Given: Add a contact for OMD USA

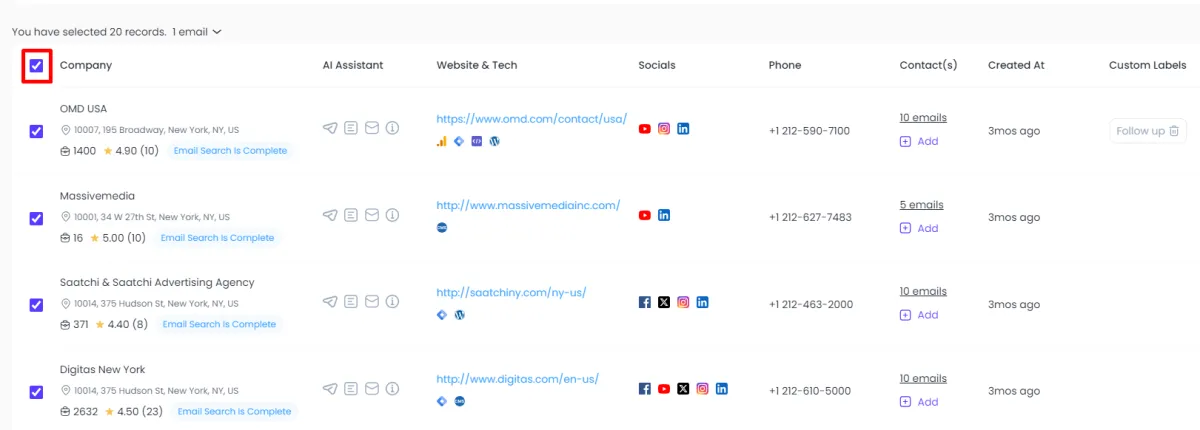Looking at the screenshot, I should click(x=919, y=142).
